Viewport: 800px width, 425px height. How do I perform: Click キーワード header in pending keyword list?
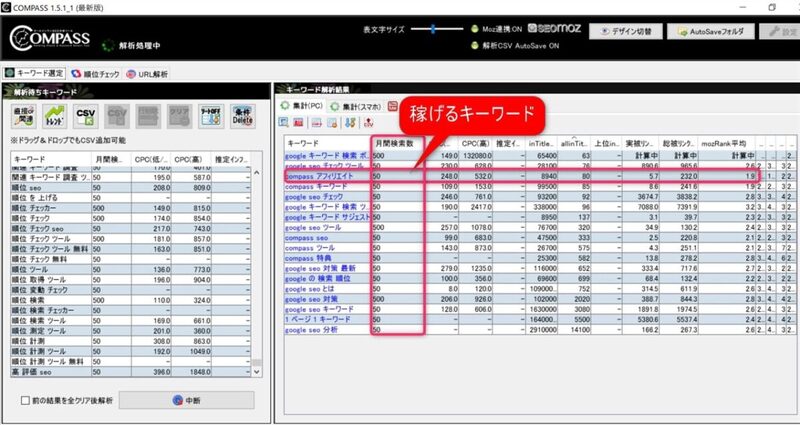pos(51,159)
